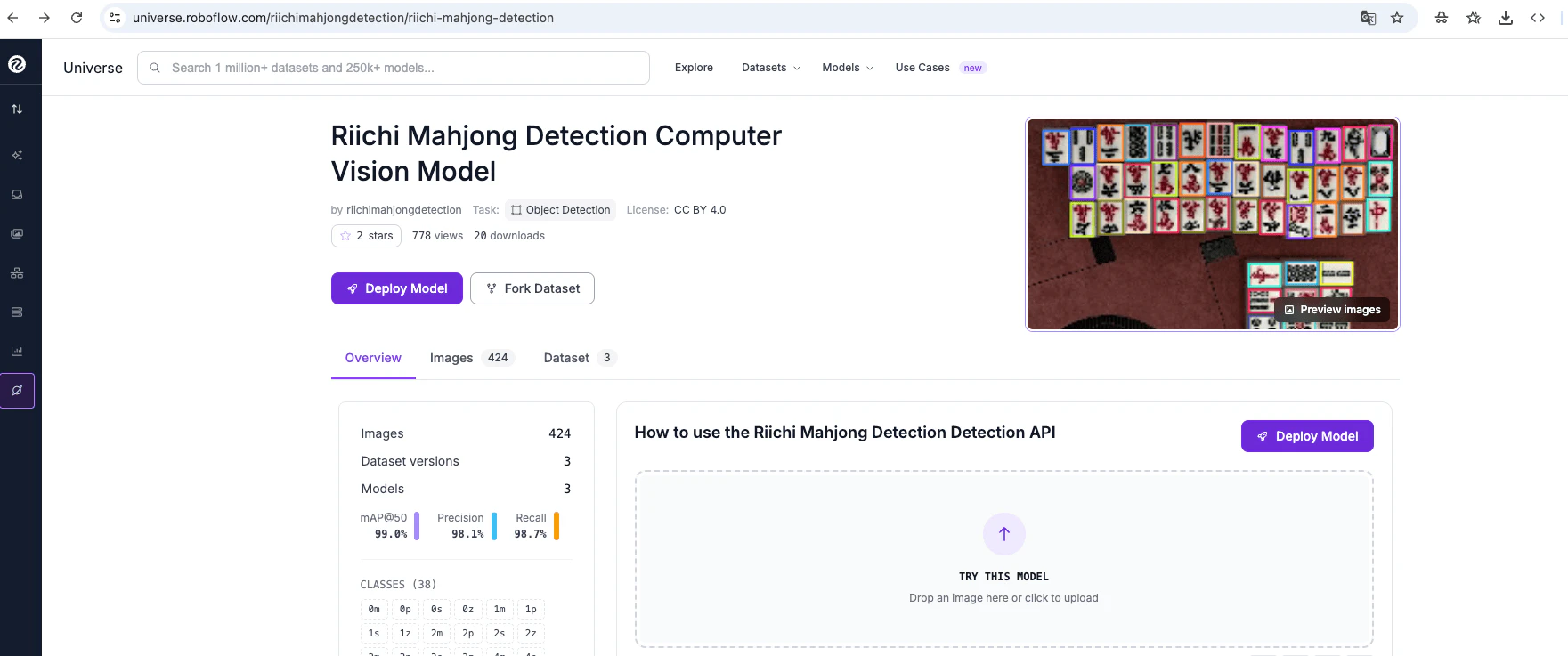Click the Preview images button
Image resolution: width=1568 pixels, height=656 pixels.
1332,310
